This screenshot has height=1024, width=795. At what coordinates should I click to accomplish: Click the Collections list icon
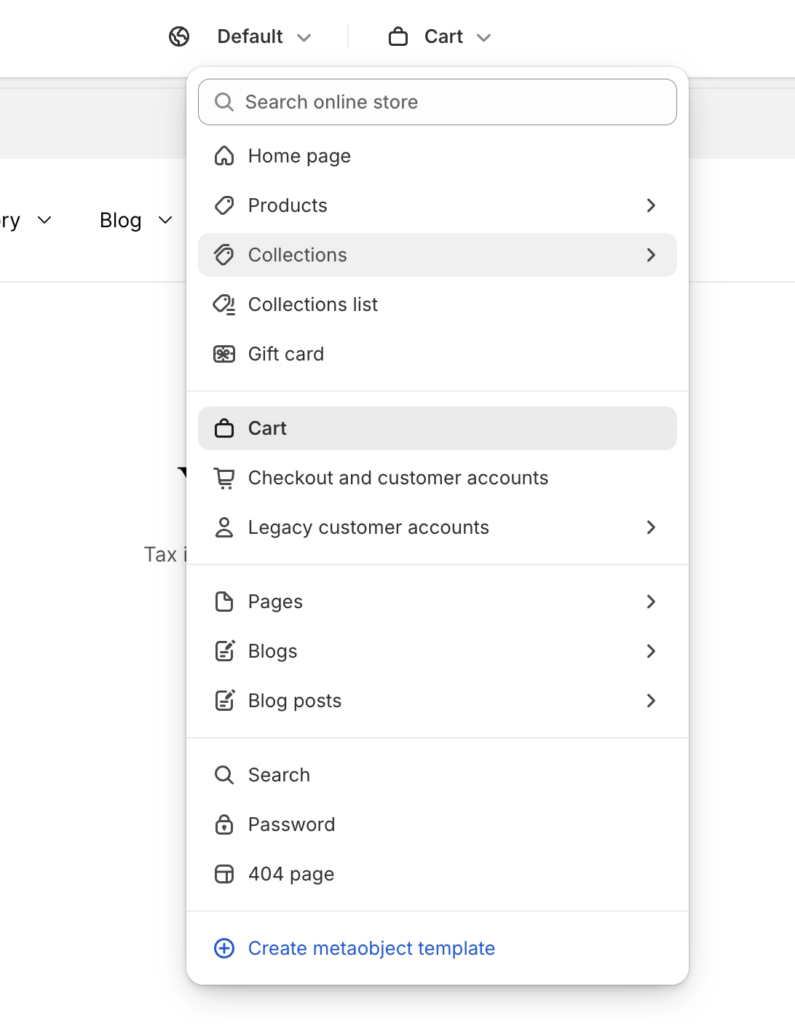(224, 304)
